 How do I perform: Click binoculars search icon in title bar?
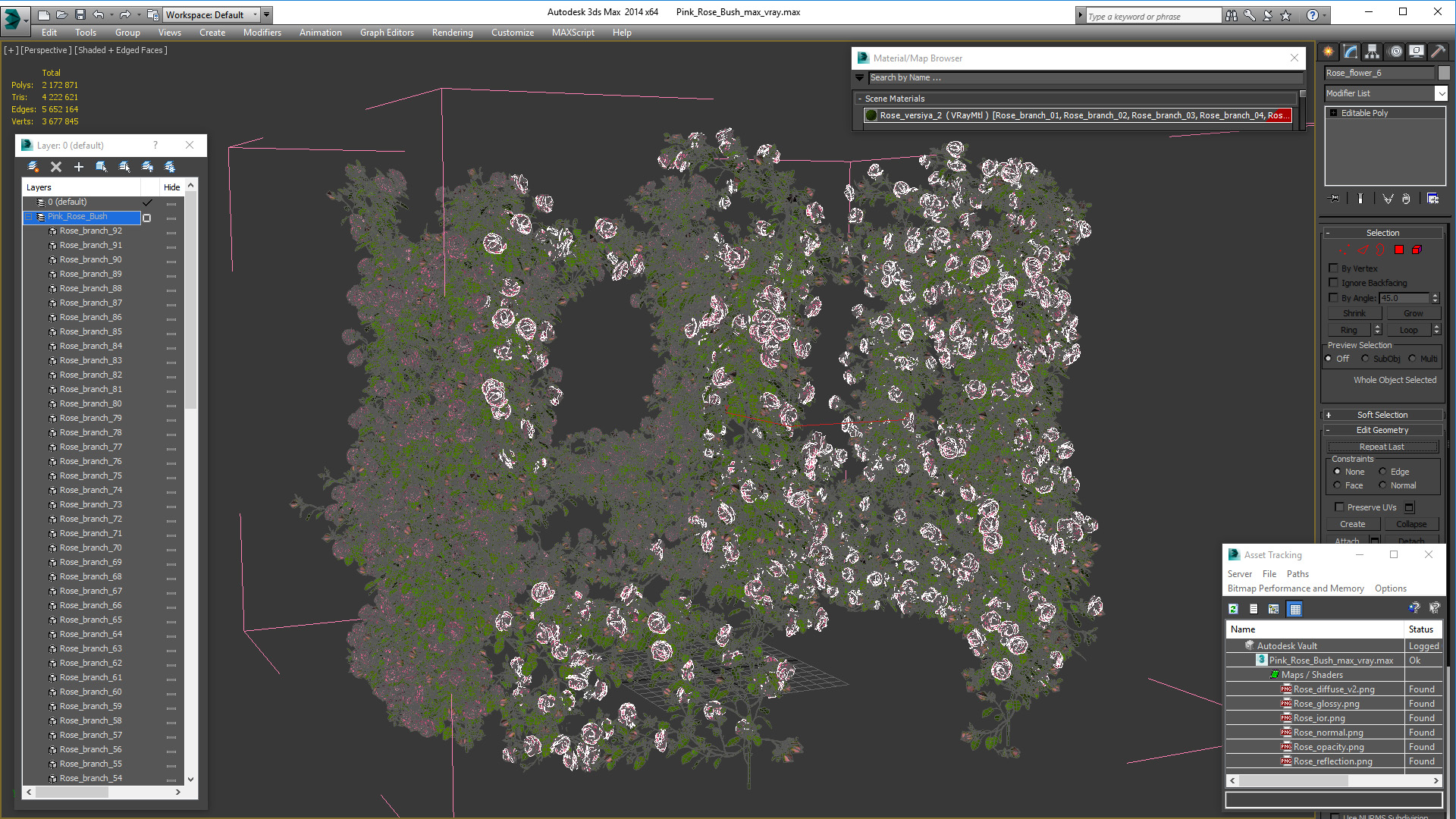point(1232,15)
